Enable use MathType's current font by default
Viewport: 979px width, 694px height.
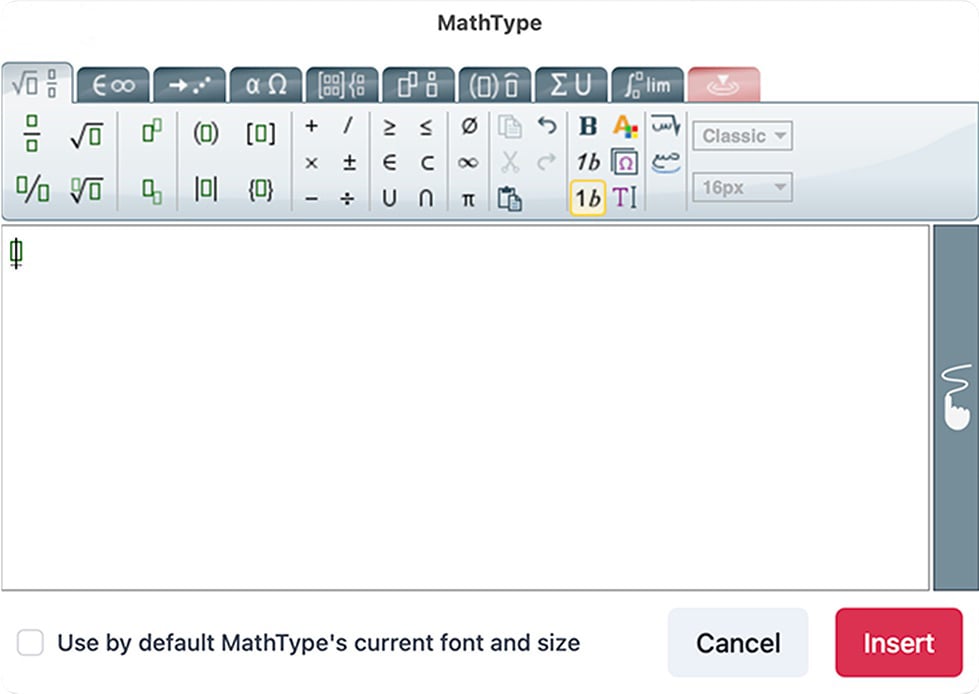(31, 643)
